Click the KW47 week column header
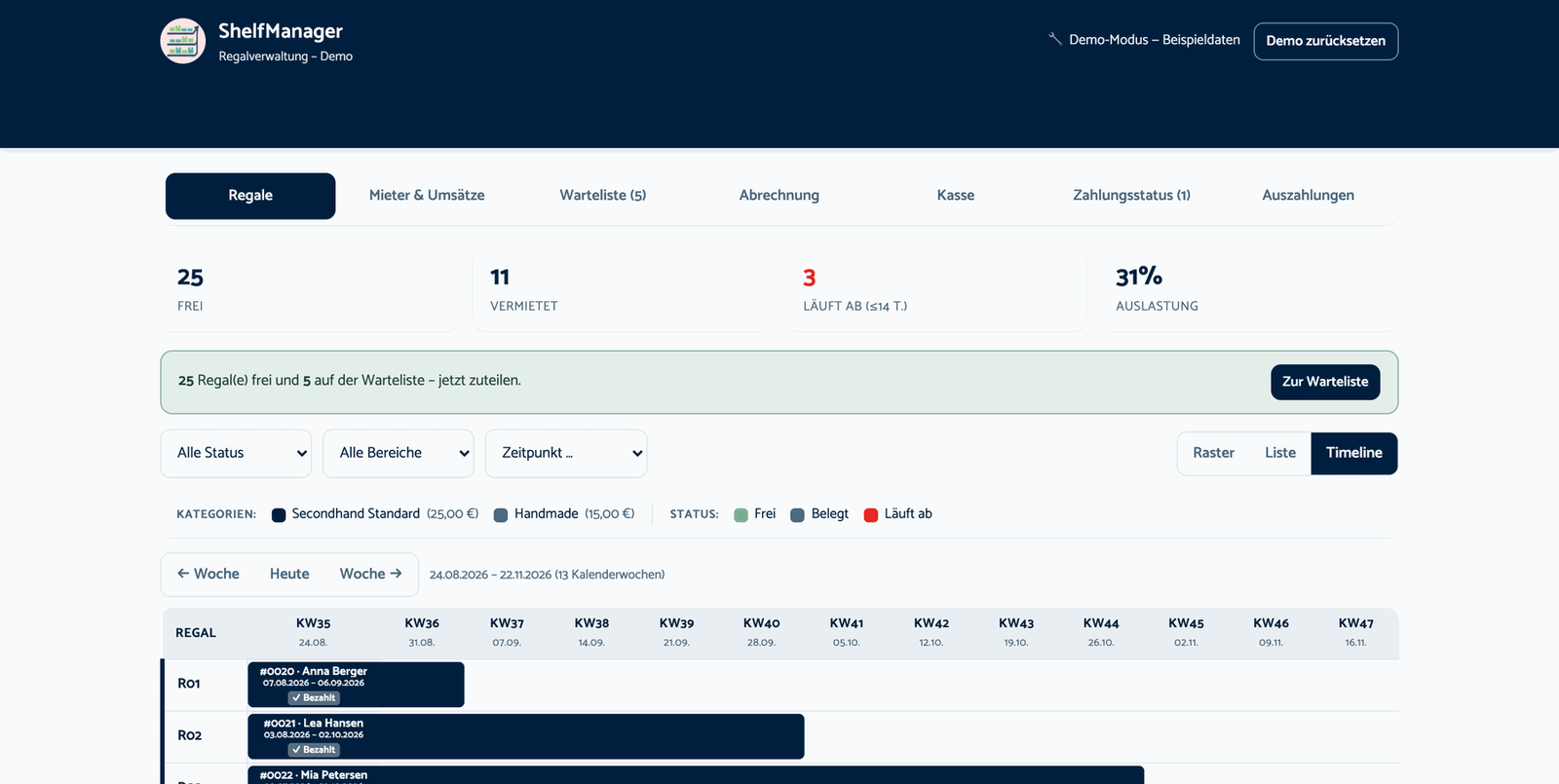The height and width of the screenshot is (784, 1559). (1355, 632)
